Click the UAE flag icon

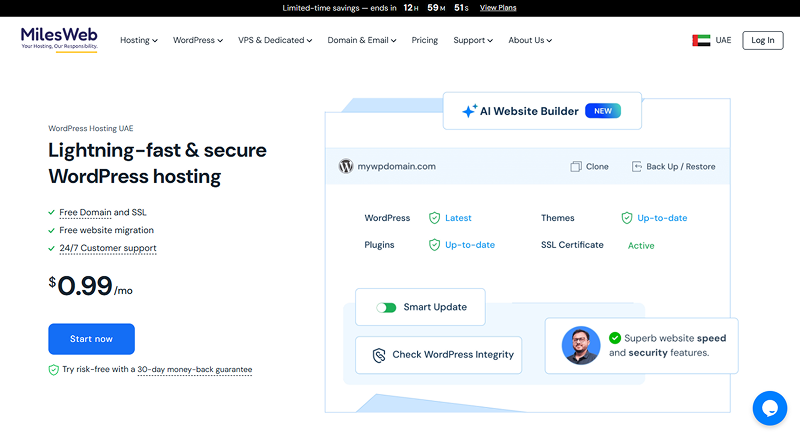click(701, 40)
